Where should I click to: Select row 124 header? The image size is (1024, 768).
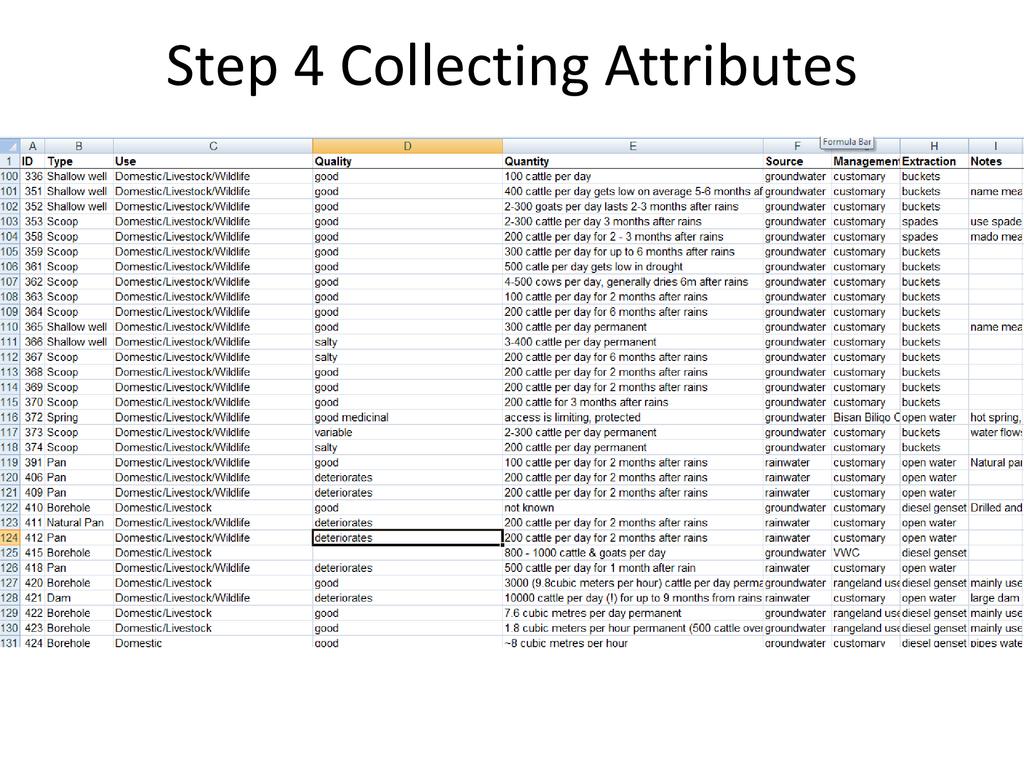click(x=10, y=538)
